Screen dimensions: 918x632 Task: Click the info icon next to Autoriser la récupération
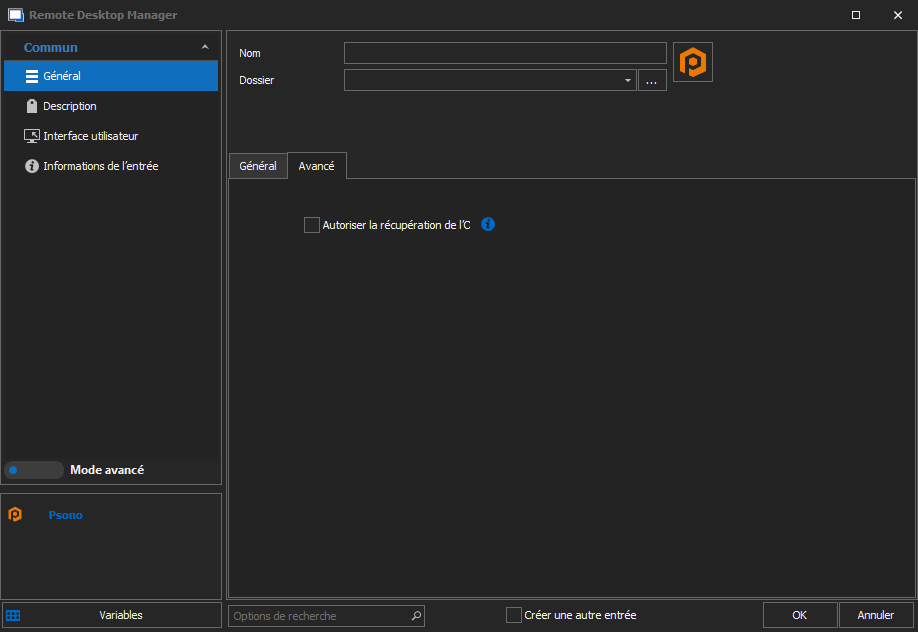pos(488,225)
